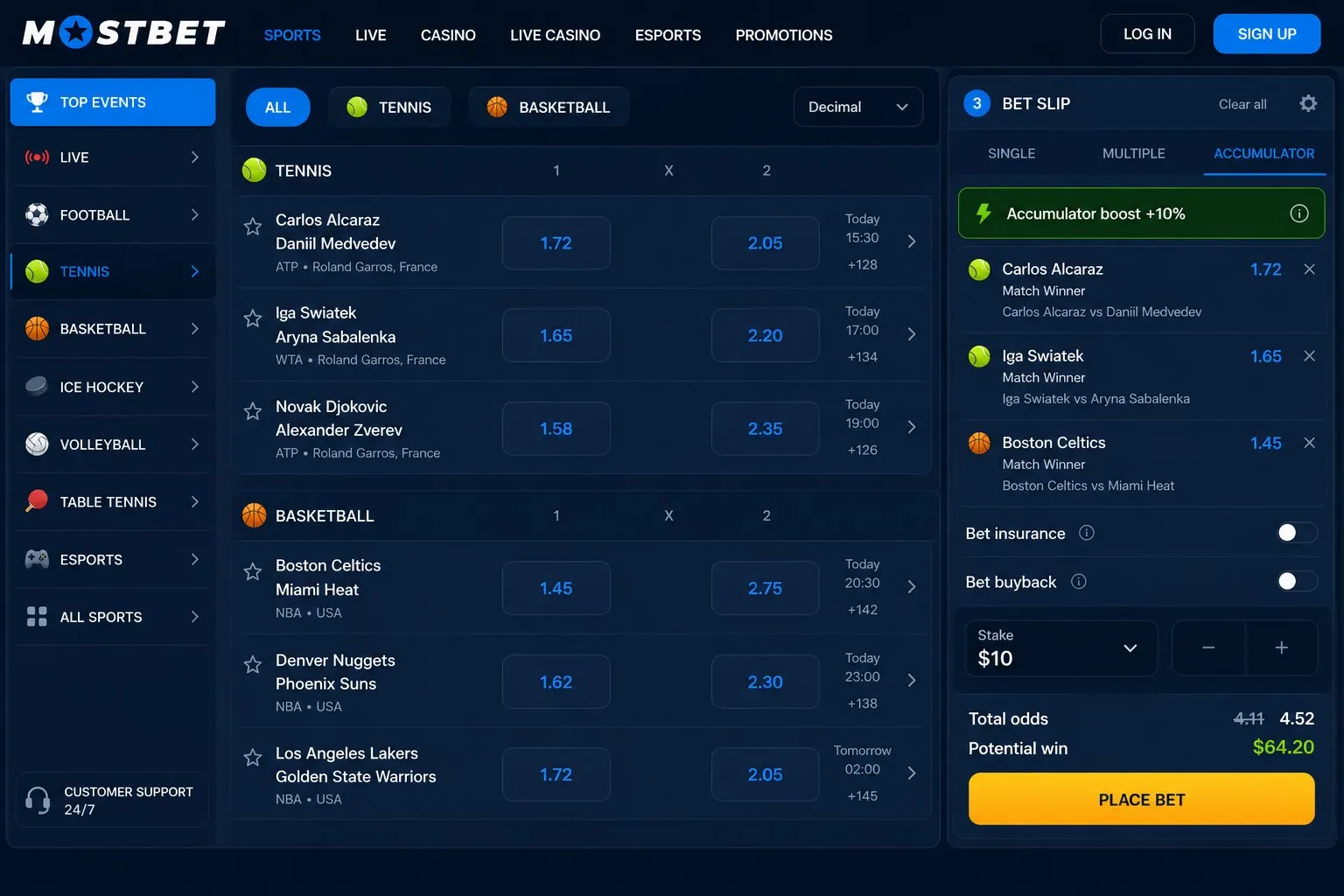Viewport: 1344px width, 896px height.
Task: Filter events by Tennis pill
Action: pyautogui.click(x=389, y=107)
